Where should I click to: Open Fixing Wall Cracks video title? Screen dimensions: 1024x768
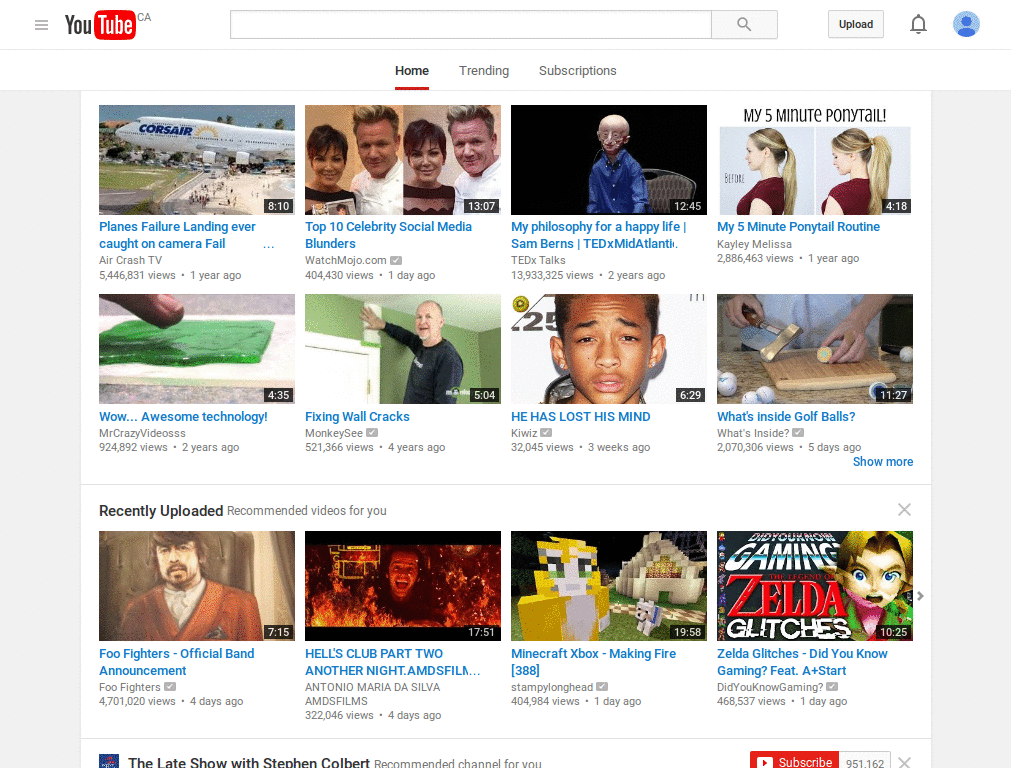(x=357, y=417)
